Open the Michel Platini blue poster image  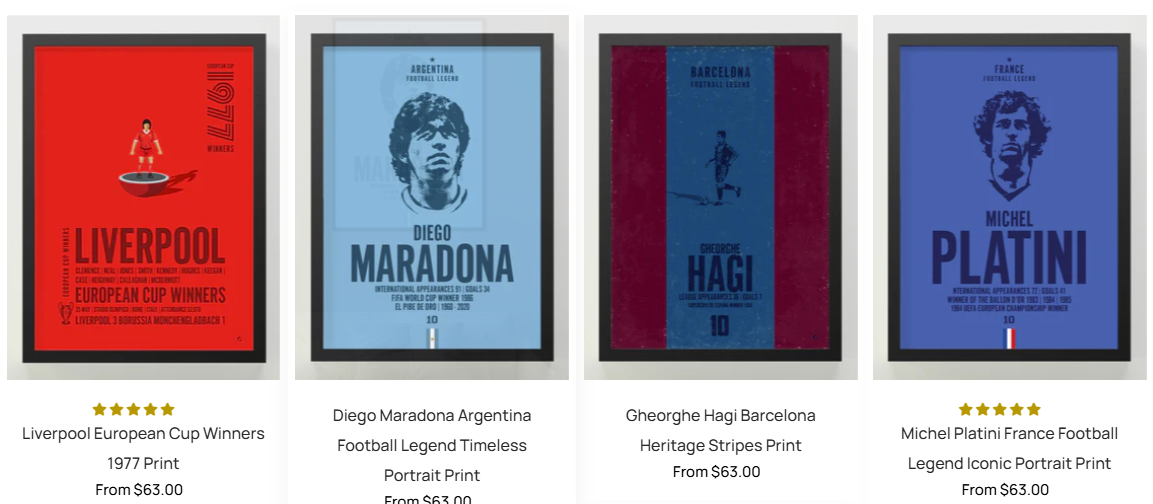point(1010,197)
